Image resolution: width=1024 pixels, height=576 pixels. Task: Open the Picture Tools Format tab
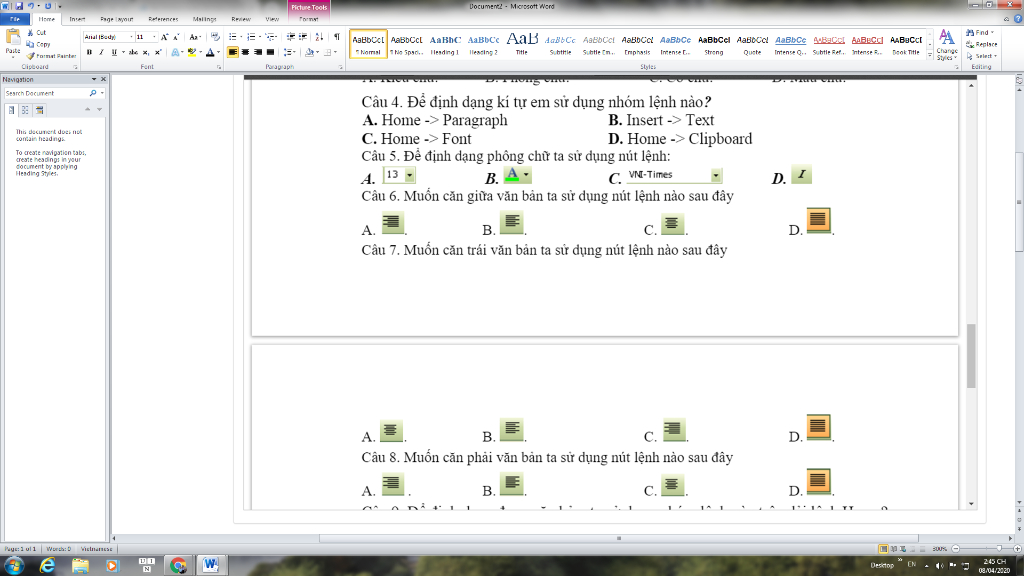309,19
